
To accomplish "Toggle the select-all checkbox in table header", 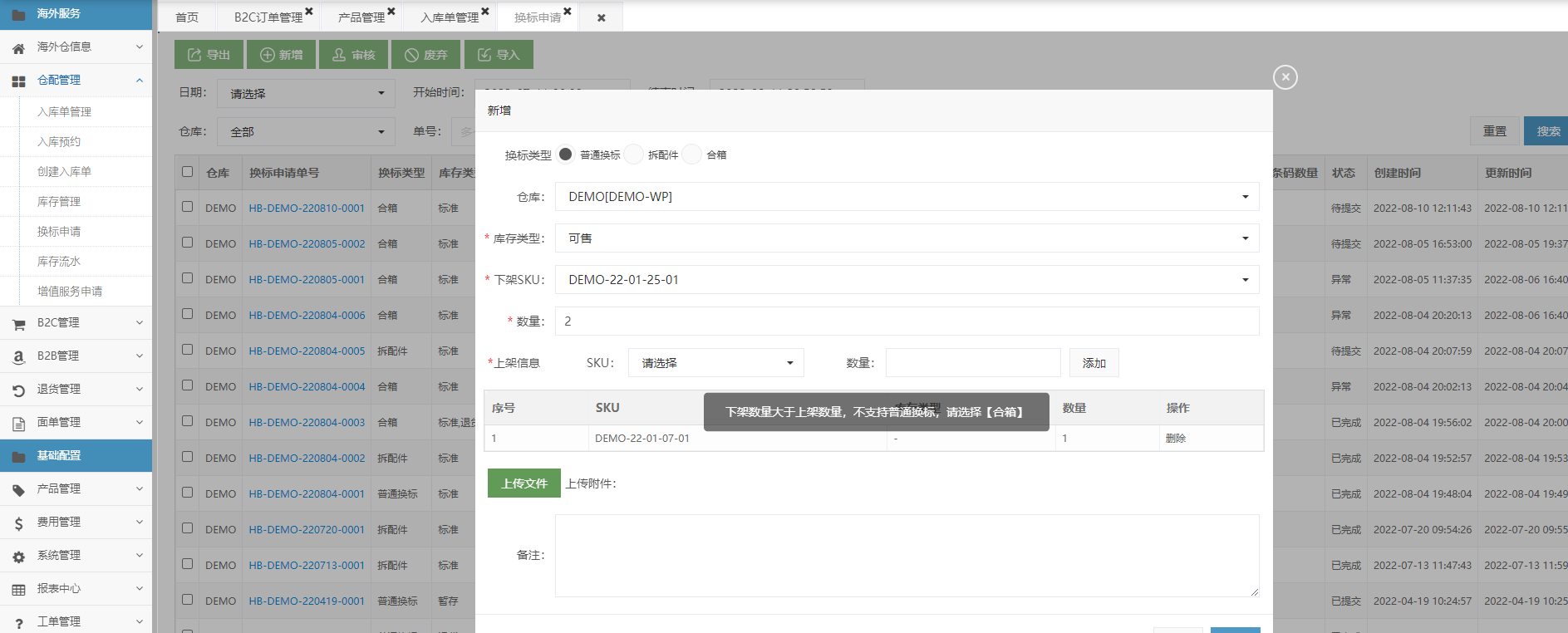I will [x=187, y=172].
